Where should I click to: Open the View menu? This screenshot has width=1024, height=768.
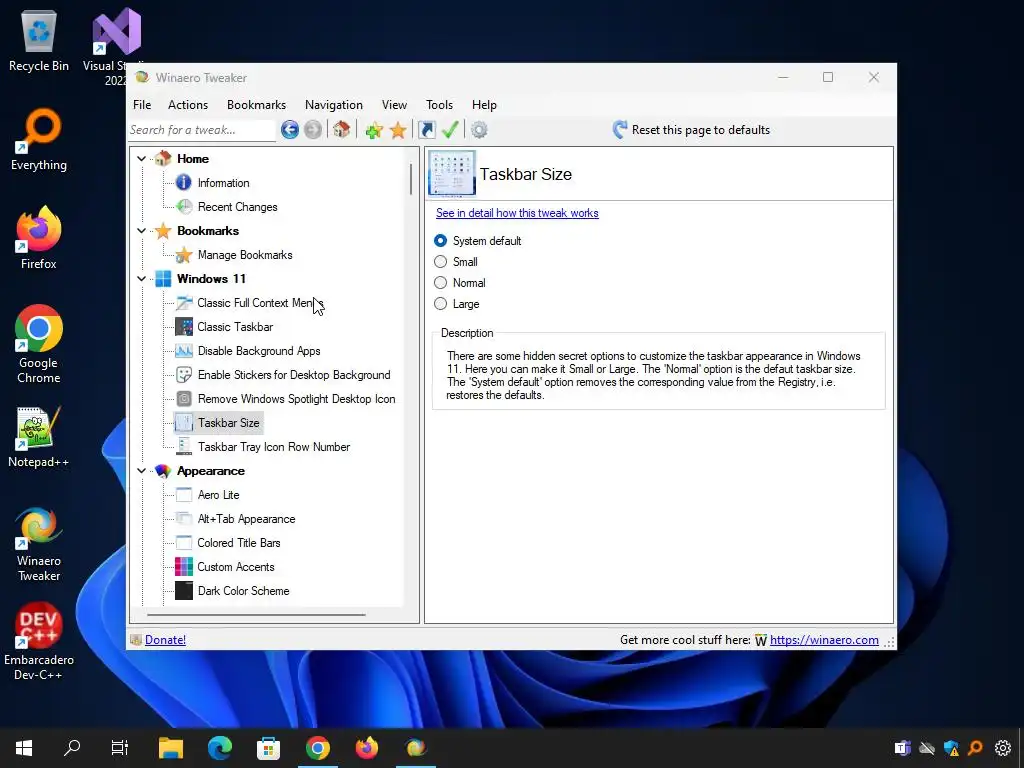(x=394, y=104)
